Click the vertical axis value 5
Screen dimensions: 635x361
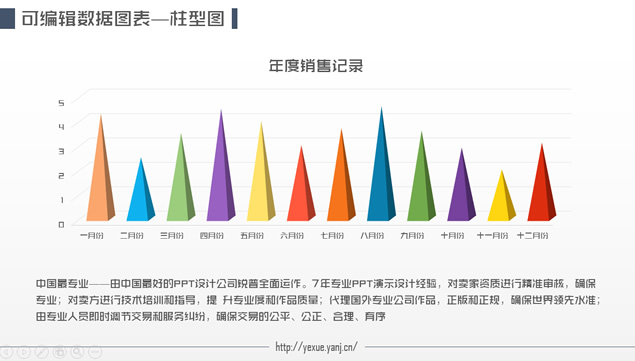point(61,103)
